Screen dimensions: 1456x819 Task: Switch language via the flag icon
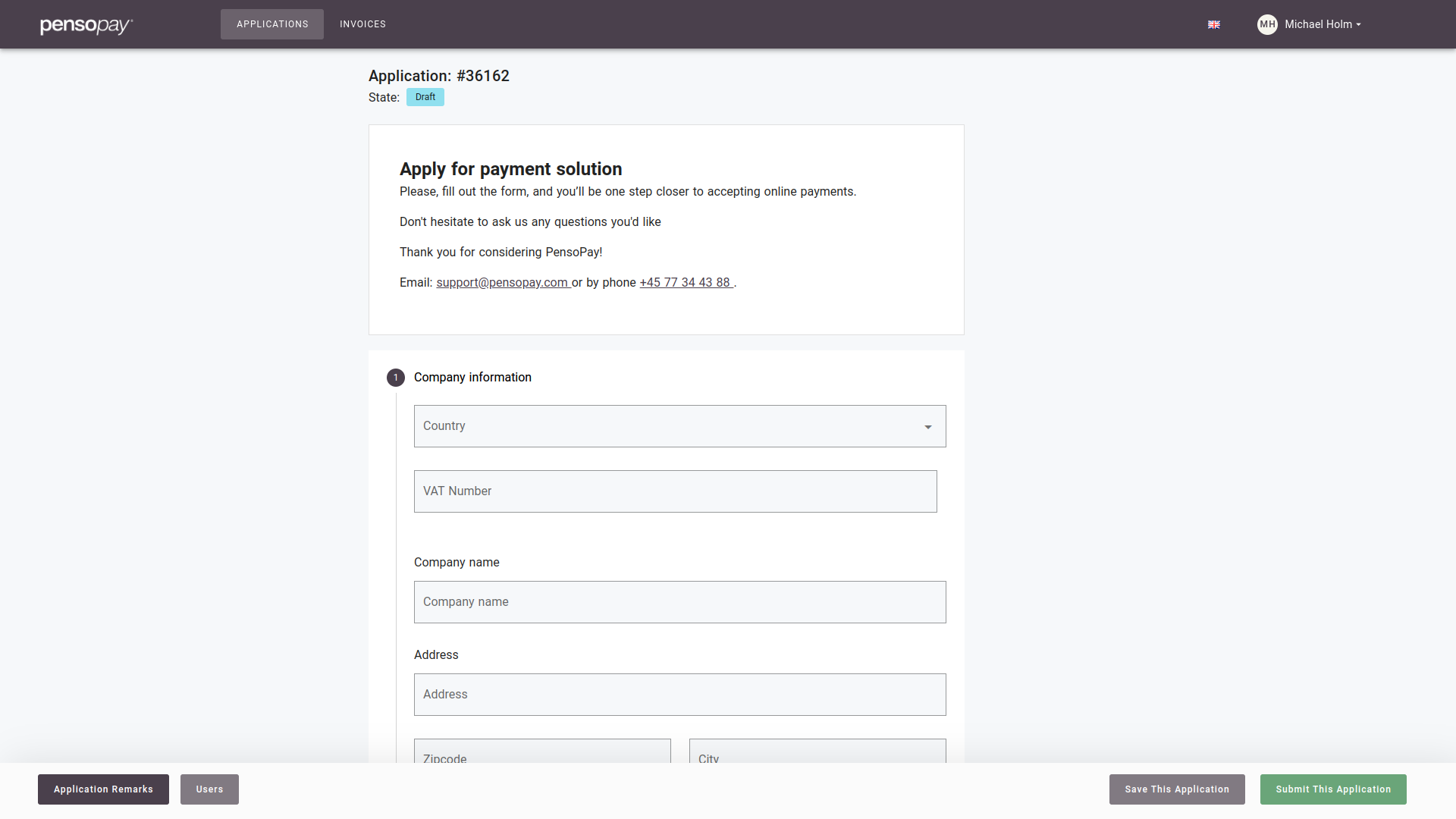tap(1214, 25)
